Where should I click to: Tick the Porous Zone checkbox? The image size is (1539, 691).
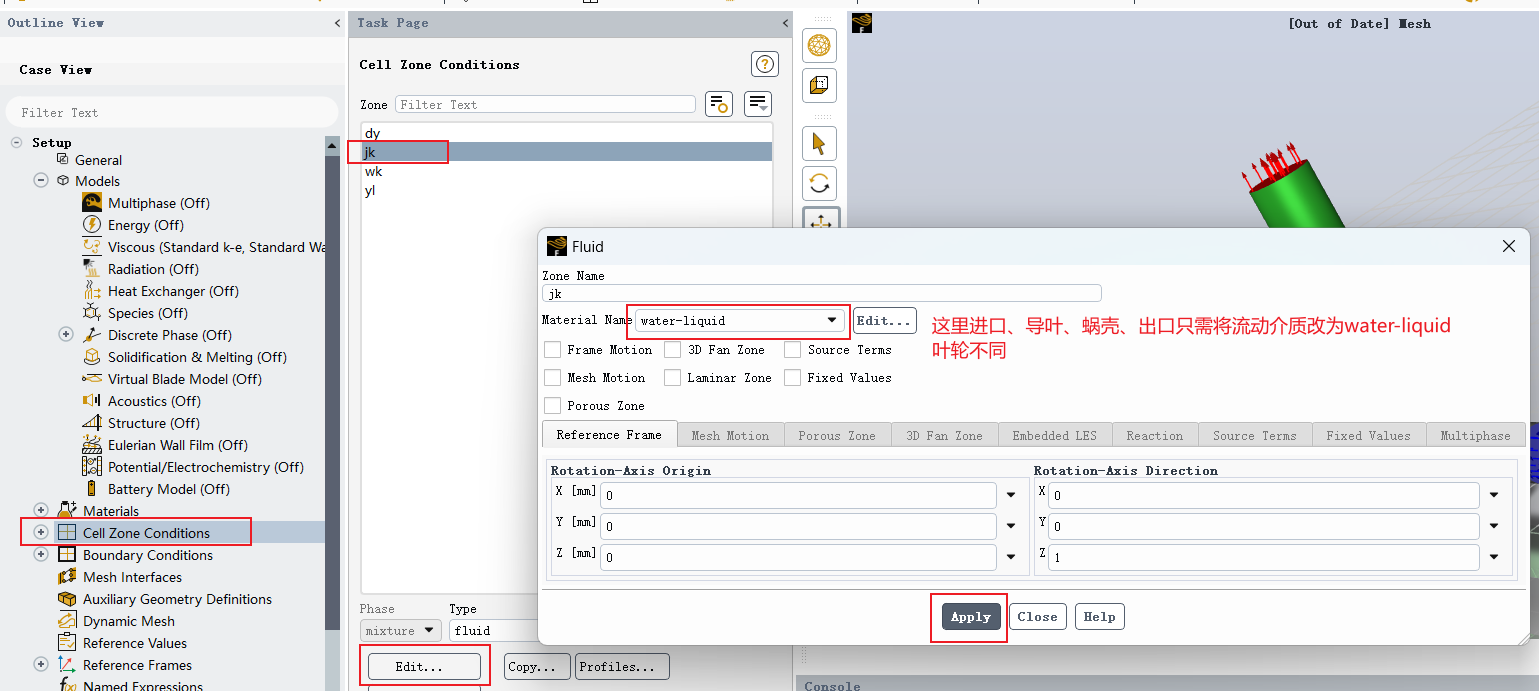tap(552, 406)
